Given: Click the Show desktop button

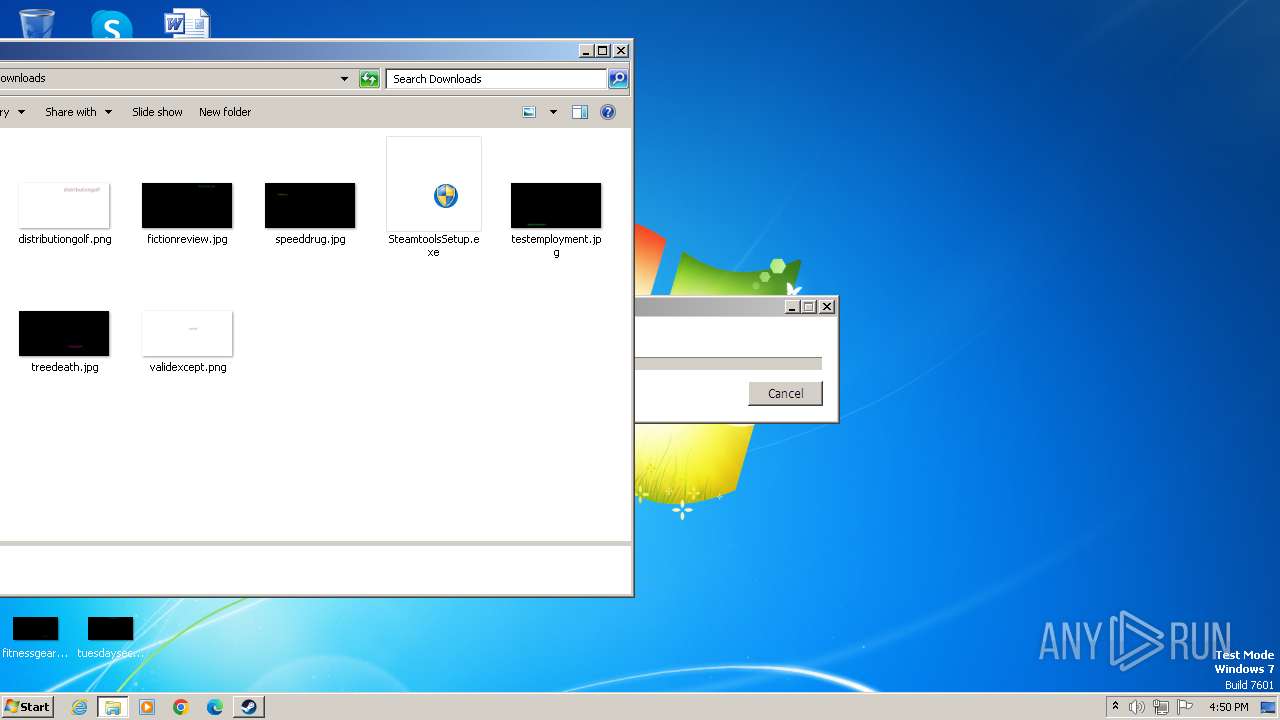Looking at the screenshot, I should 1268,707.
